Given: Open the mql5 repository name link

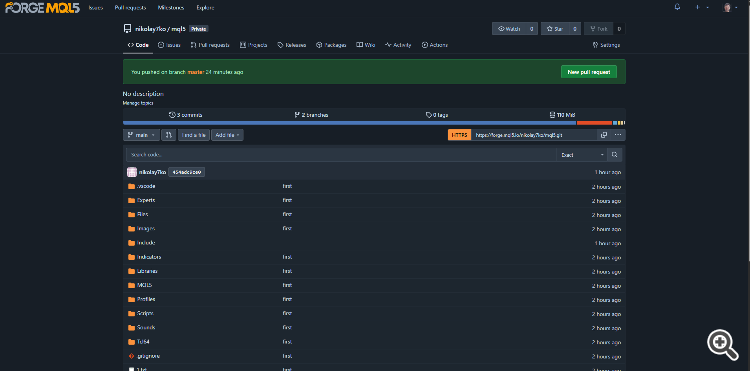Looking at the screenshot, I should coord(179,29).
